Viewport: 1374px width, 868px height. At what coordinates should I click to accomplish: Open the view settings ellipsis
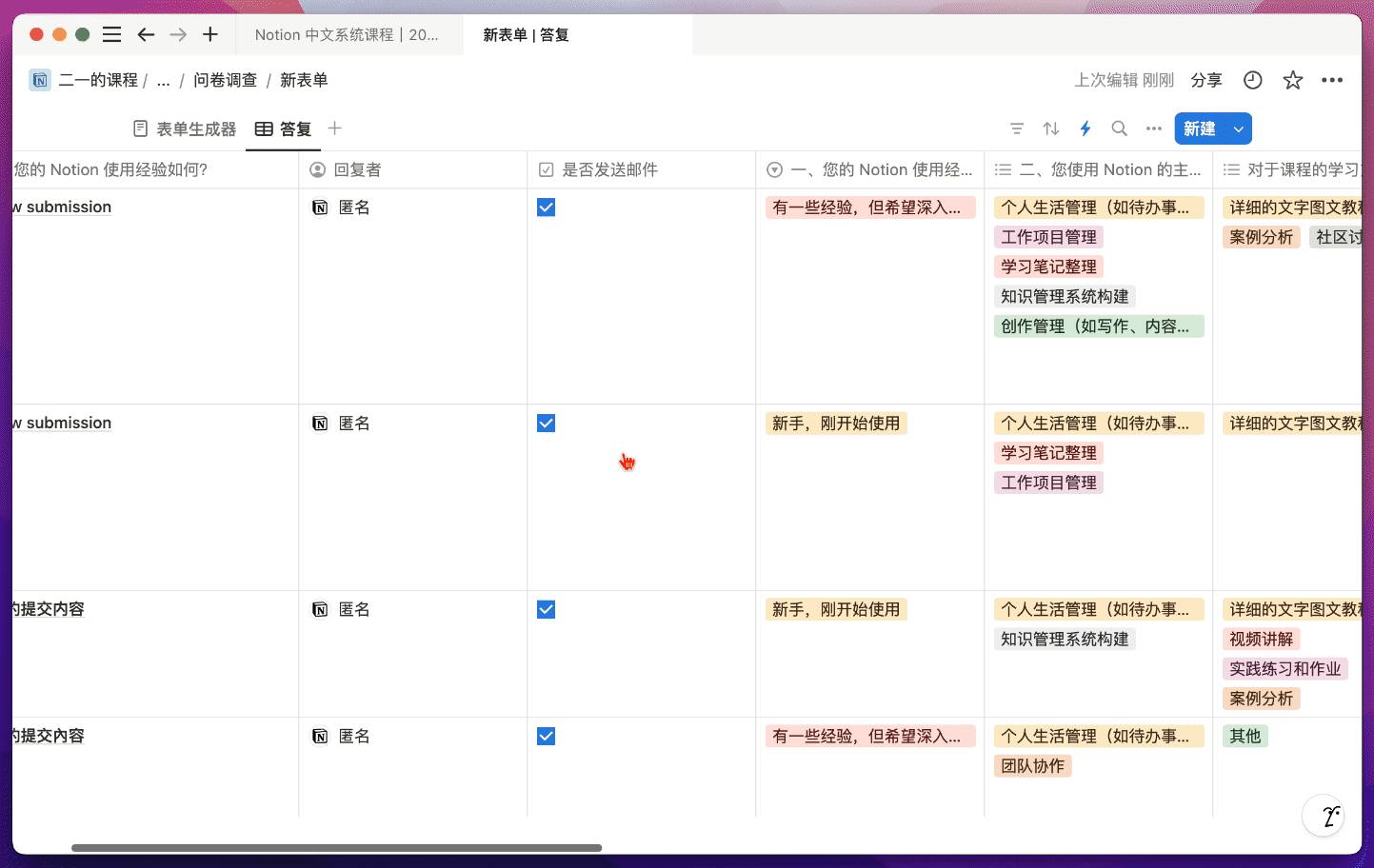1154,128
